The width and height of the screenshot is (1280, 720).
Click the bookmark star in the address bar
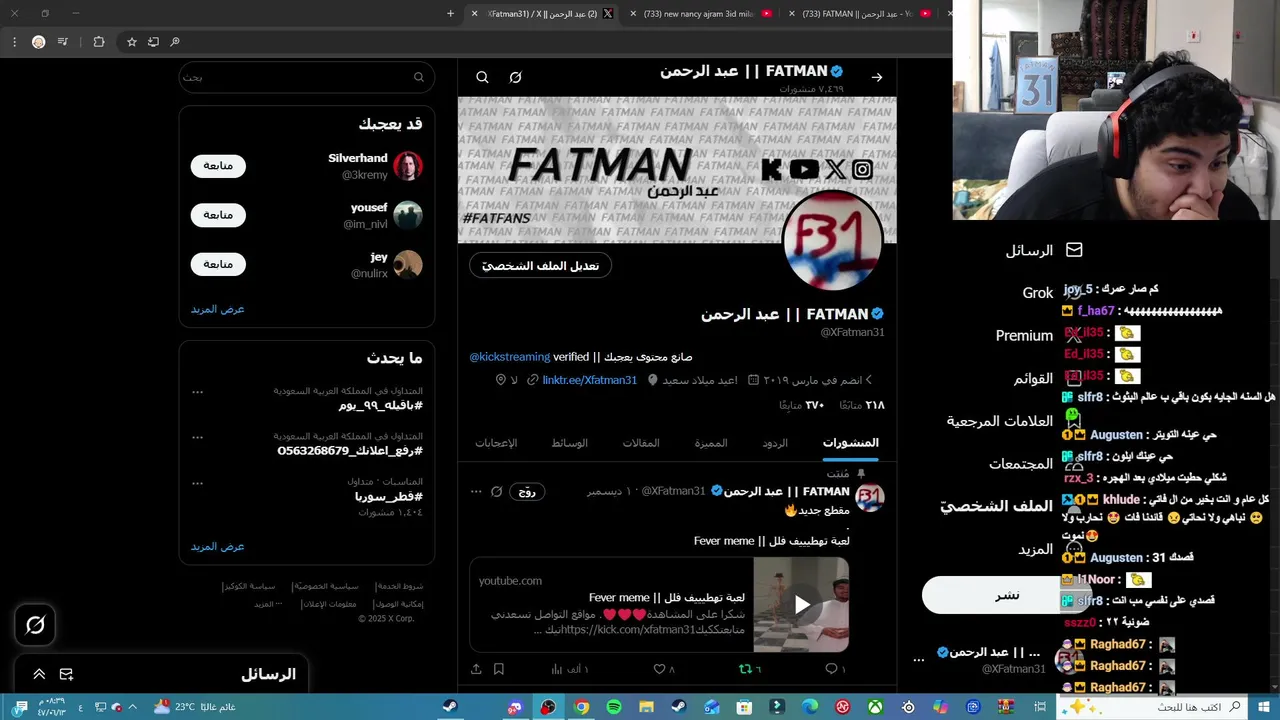click(131, 42)
